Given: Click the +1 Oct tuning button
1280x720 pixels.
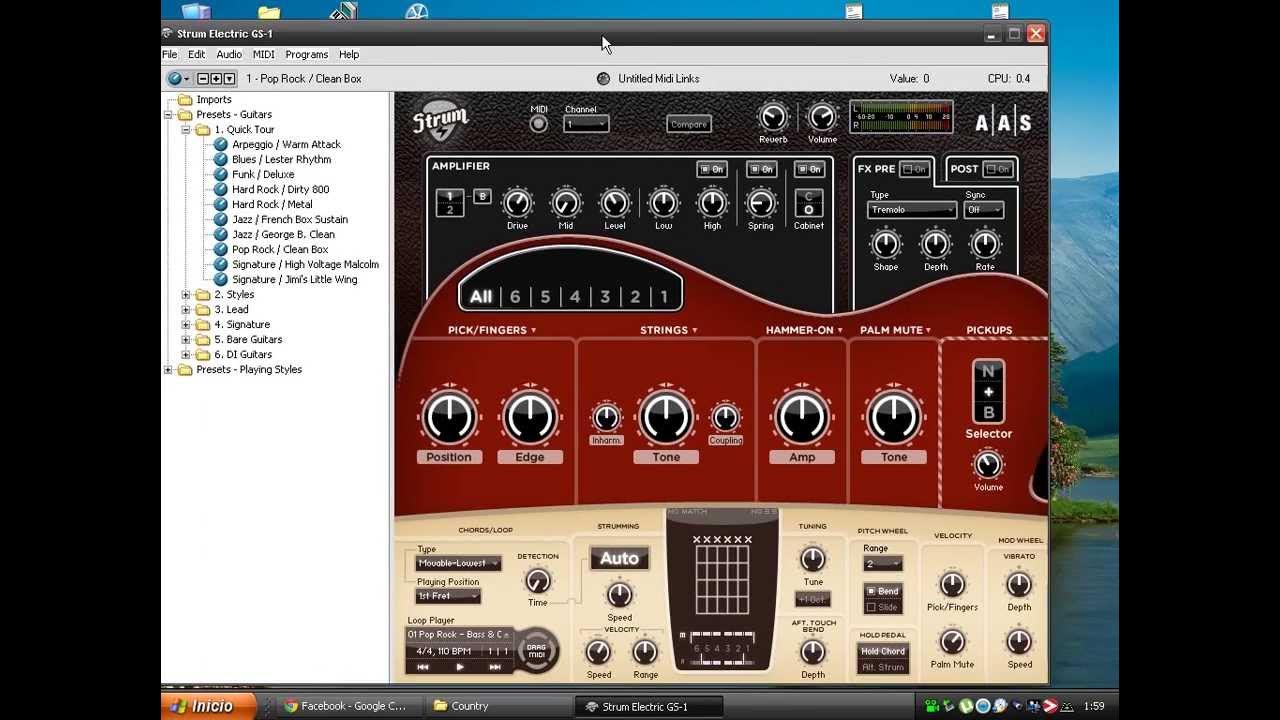Looking at the screenshot, I should [x=813, y=599].
